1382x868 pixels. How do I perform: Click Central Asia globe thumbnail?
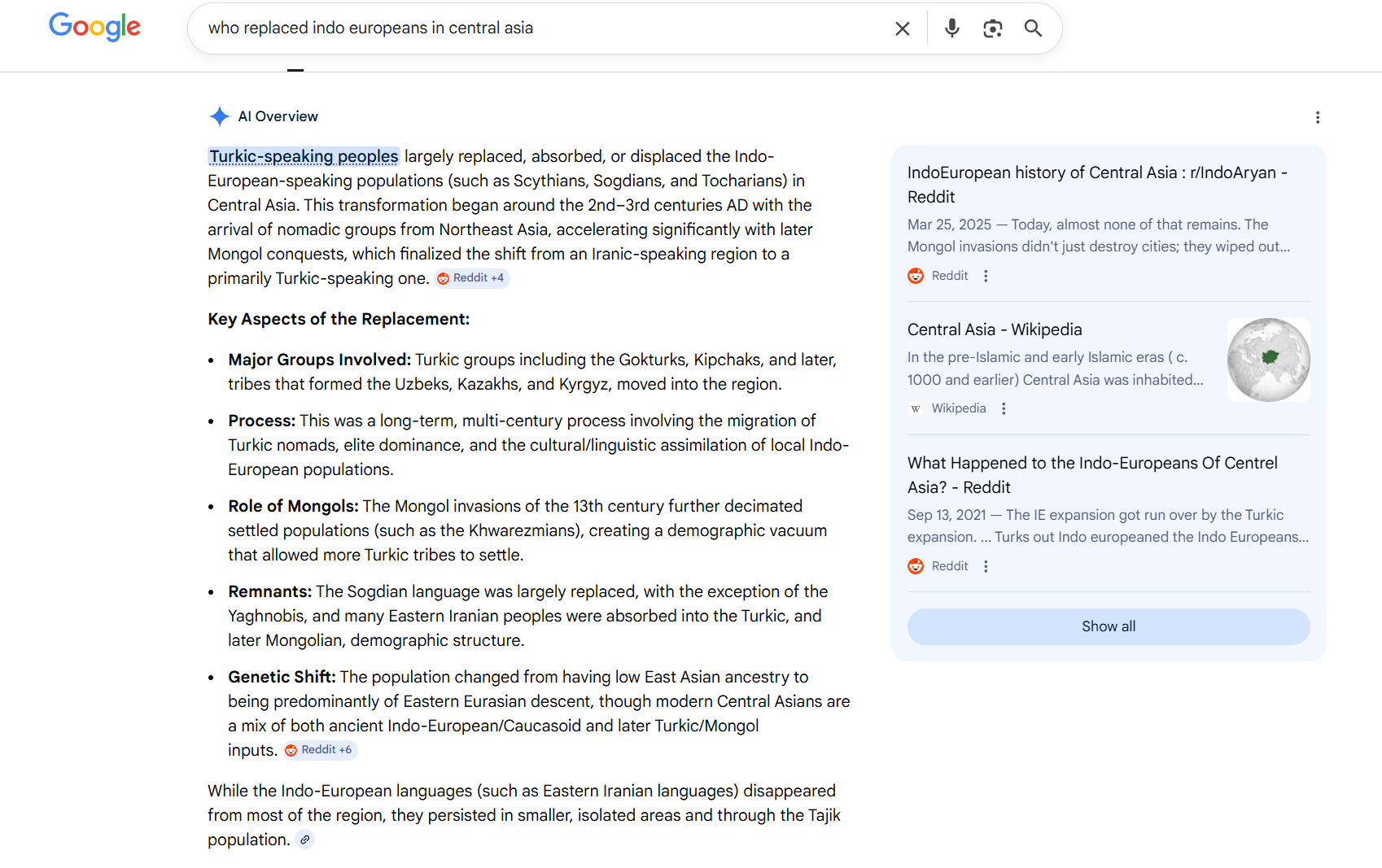[x=1268, y=360]
